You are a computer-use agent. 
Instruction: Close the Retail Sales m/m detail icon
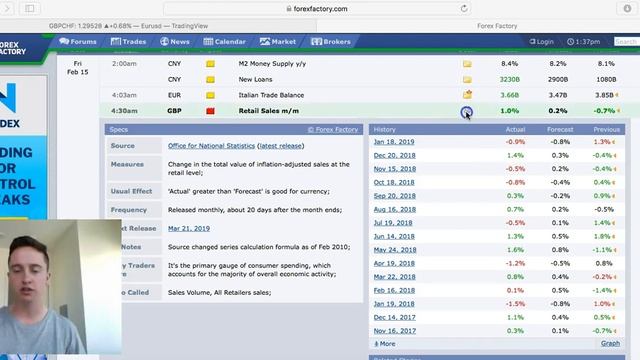(x=467, y=111)
